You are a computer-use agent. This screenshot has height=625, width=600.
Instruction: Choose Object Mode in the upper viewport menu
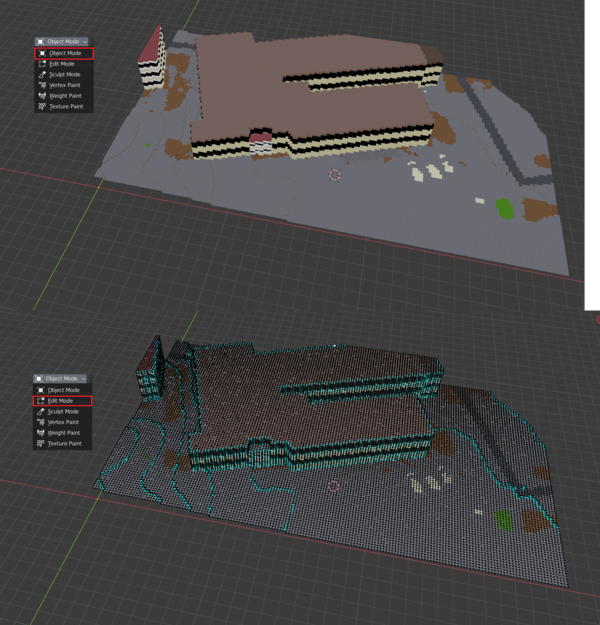(x=64, y=53)
